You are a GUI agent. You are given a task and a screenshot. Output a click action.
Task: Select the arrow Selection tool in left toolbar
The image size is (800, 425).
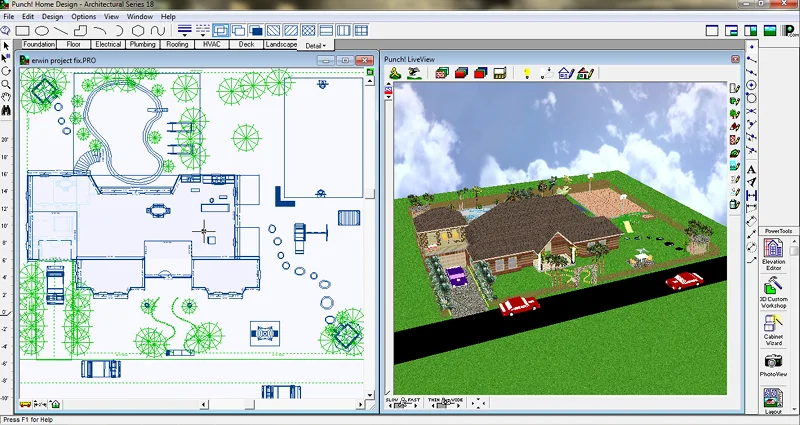pyautogui.click(x=6, y=46)
